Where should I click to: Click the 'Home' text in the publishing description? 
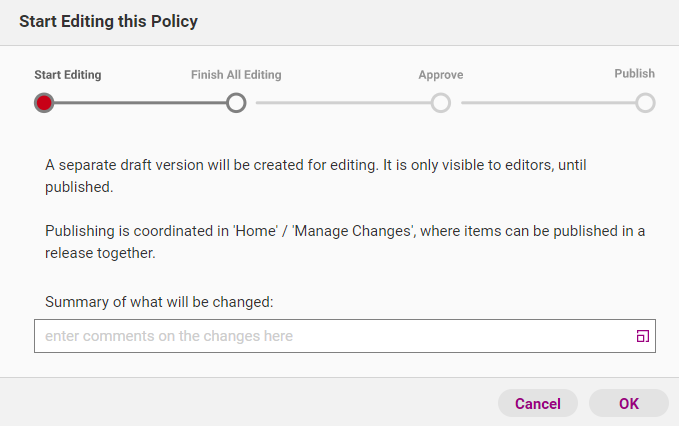click(x=256, y=231)
